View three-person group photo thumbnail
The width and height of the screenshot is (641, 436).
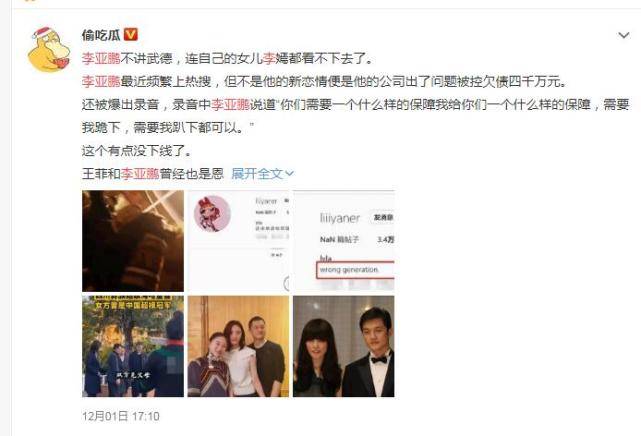238,347
